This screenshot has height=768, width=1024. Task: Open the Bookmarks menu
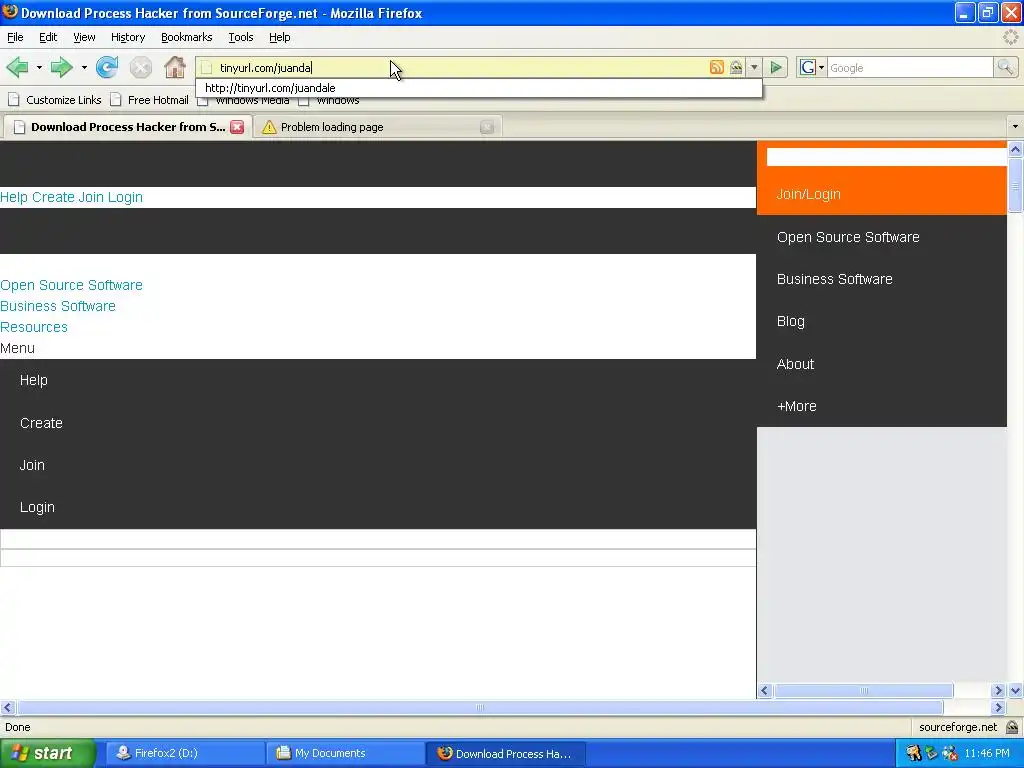[x=187, y=37]
